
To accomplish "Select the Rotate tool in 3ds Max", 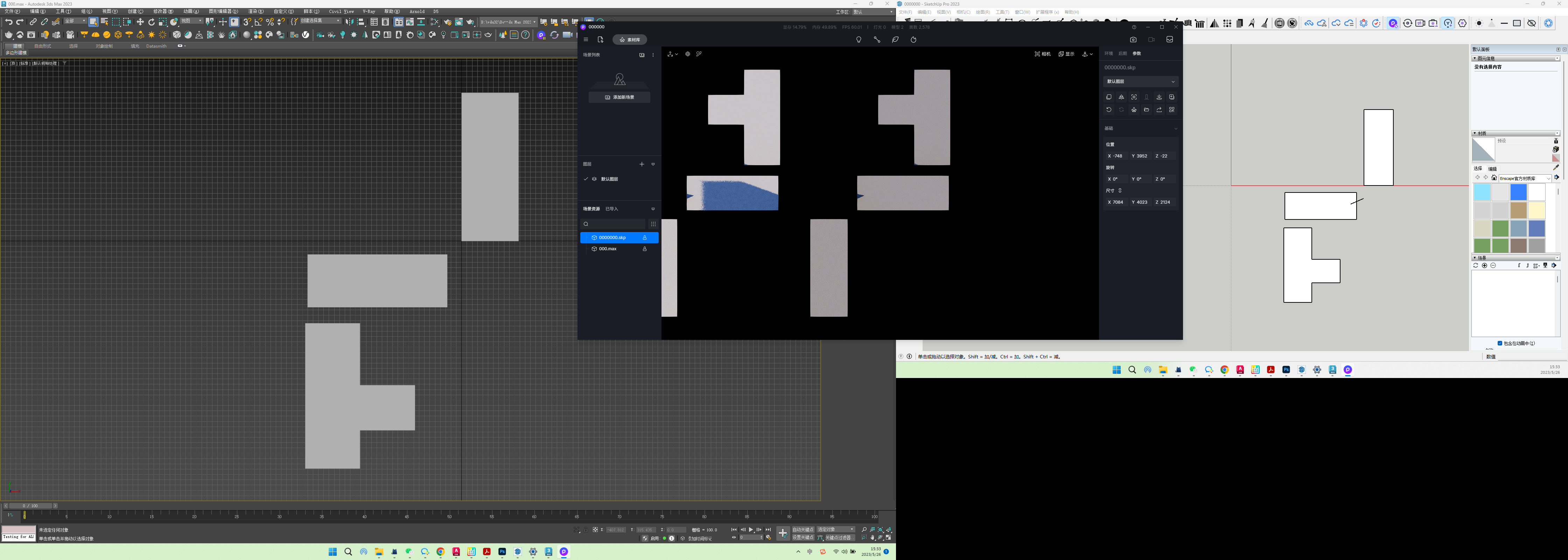I will tap(152, 22).
